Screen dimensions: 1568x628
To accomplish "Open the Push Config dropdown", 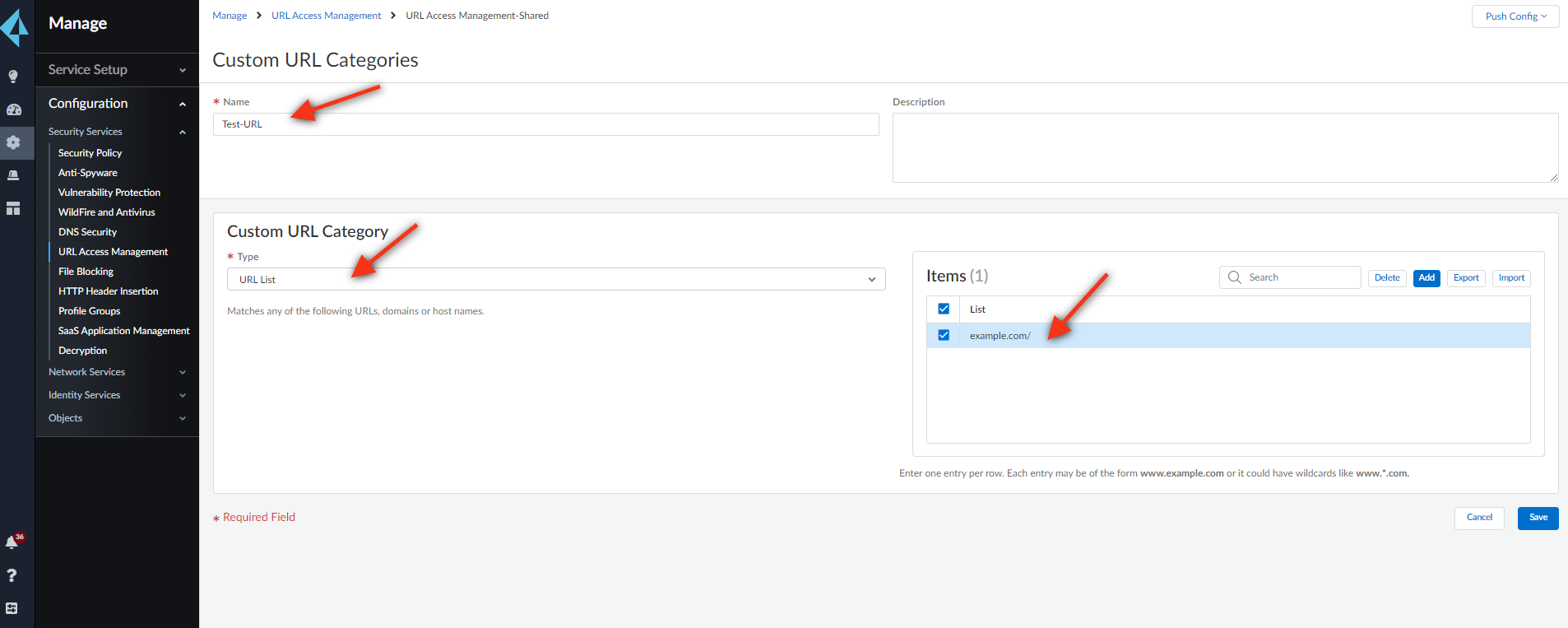I will 1515,16.
